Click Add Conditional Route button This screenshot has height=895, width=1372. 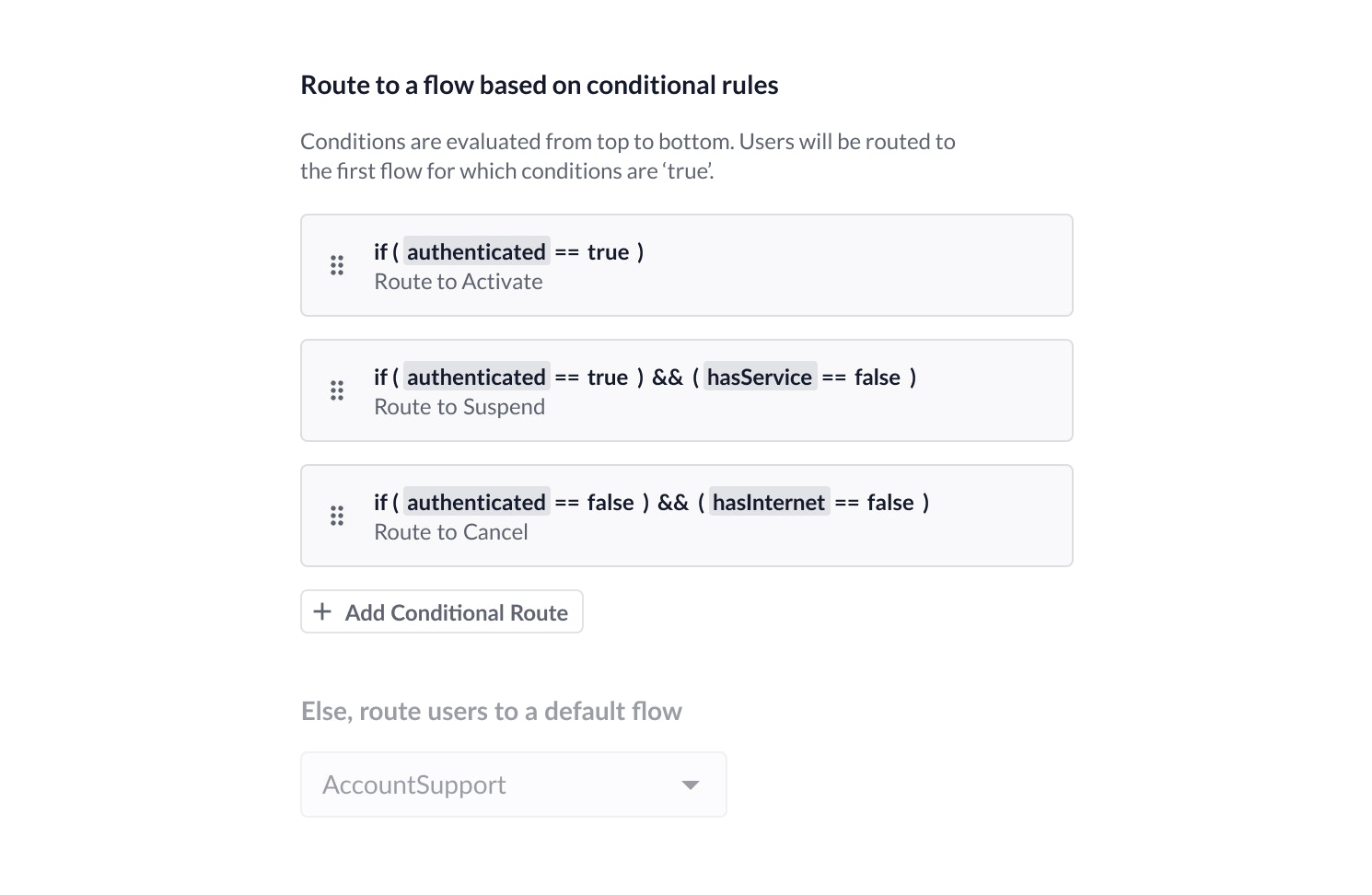442,612
